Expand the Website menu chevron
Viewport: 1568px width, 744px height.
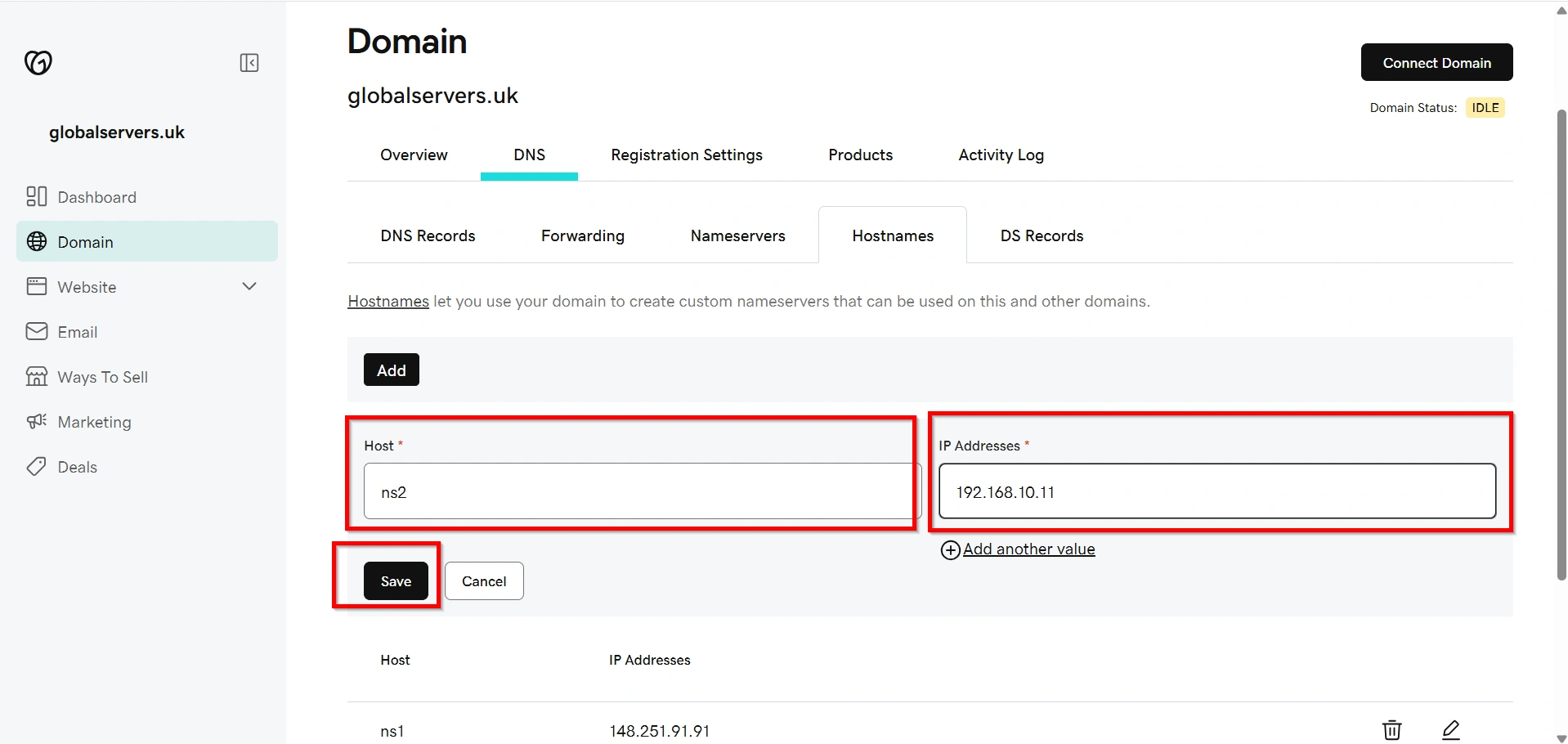[249, 286]
